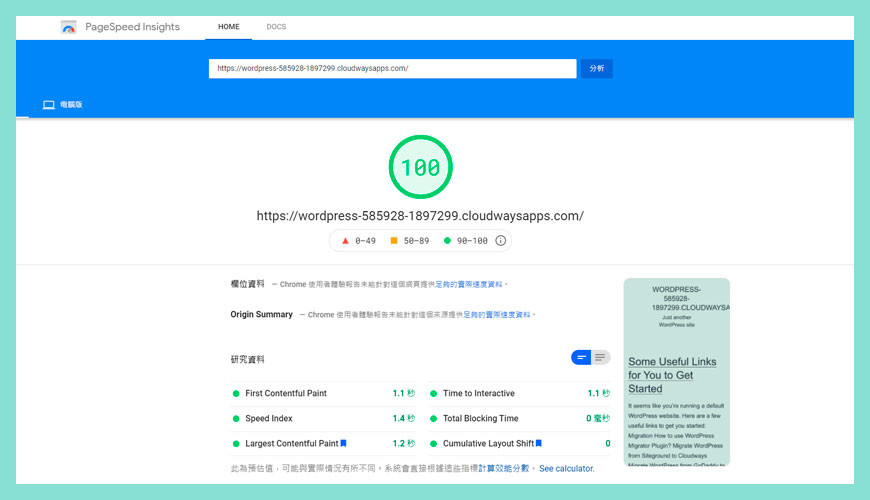The width and height of the screenshot is (870, 500).
Task: Click the PageSpeed Insights title text
Action: [x=133, y=27]
